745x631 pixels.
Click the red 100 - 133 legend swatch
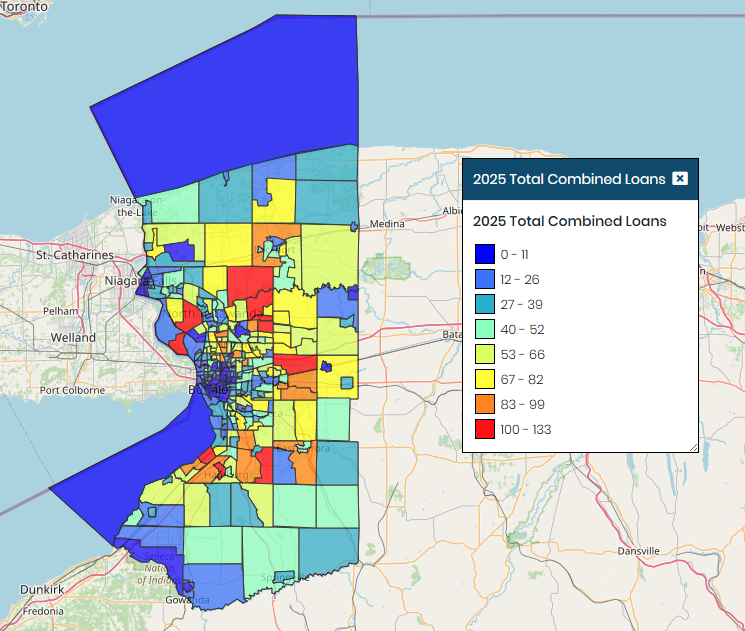[x=485, y=429]
